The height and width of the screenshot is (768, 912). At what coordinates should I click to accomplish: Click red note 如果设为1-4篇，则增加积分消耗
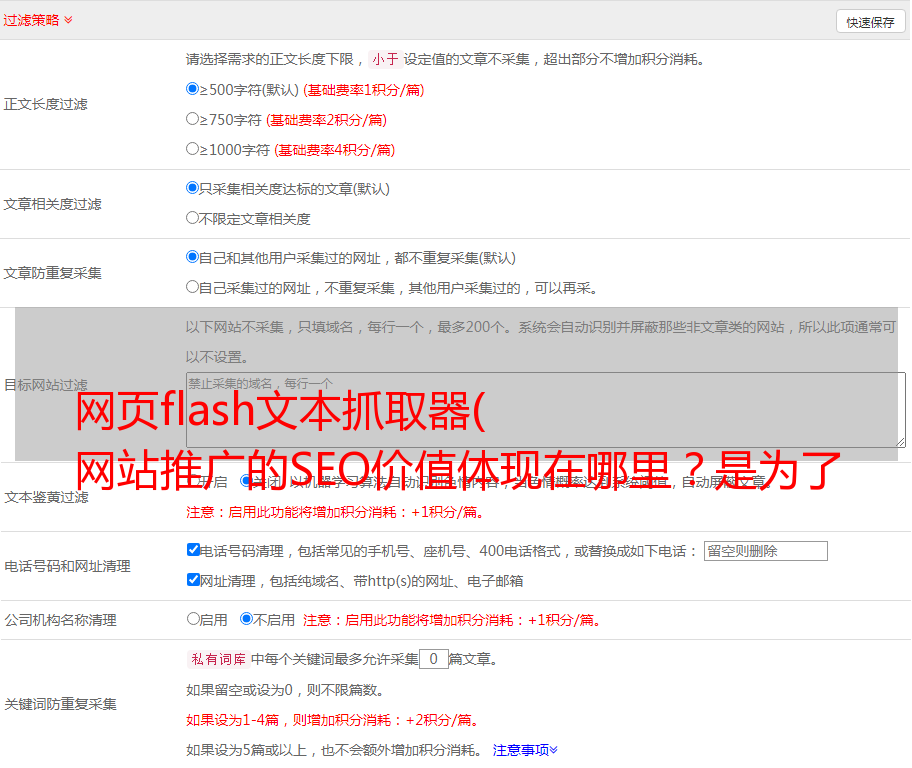333,720
